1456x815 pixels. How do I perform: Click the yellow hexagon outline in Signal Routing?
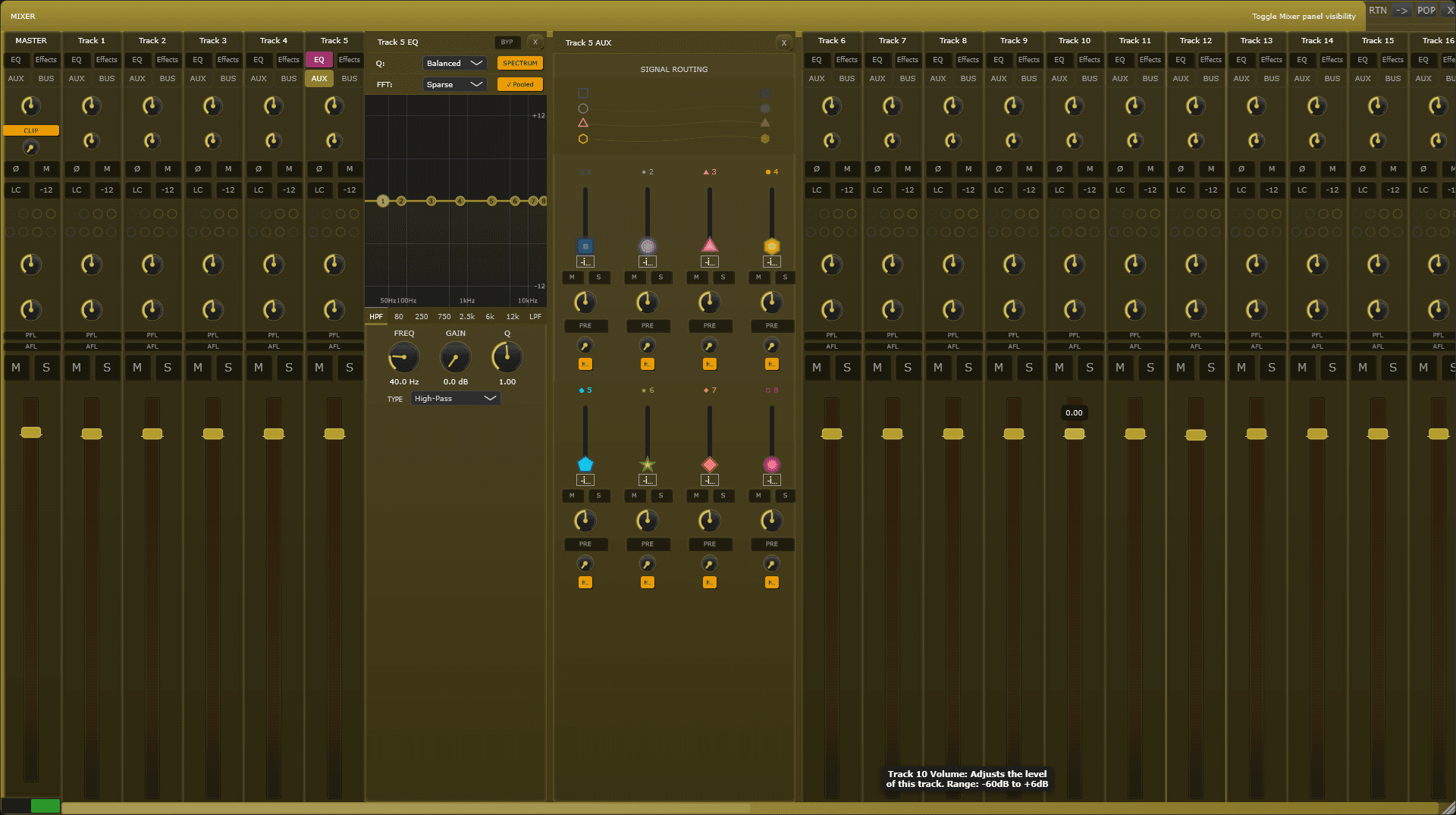(x=583, y=139)
